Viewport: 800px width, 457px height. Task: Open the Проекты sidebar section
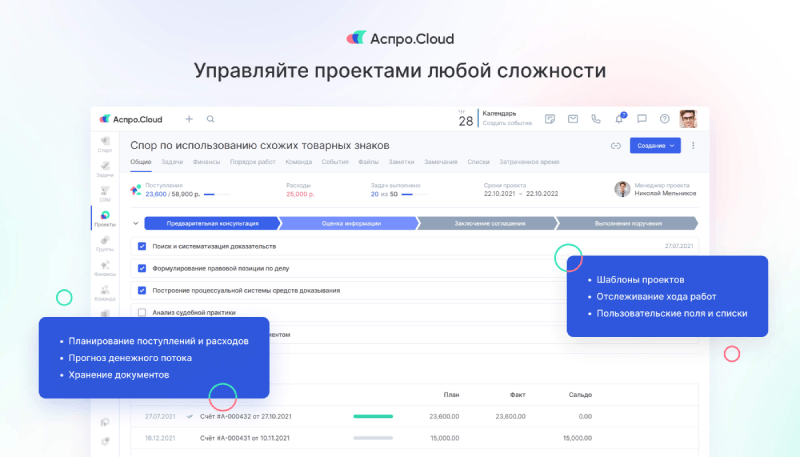click(x=105, y=218)
